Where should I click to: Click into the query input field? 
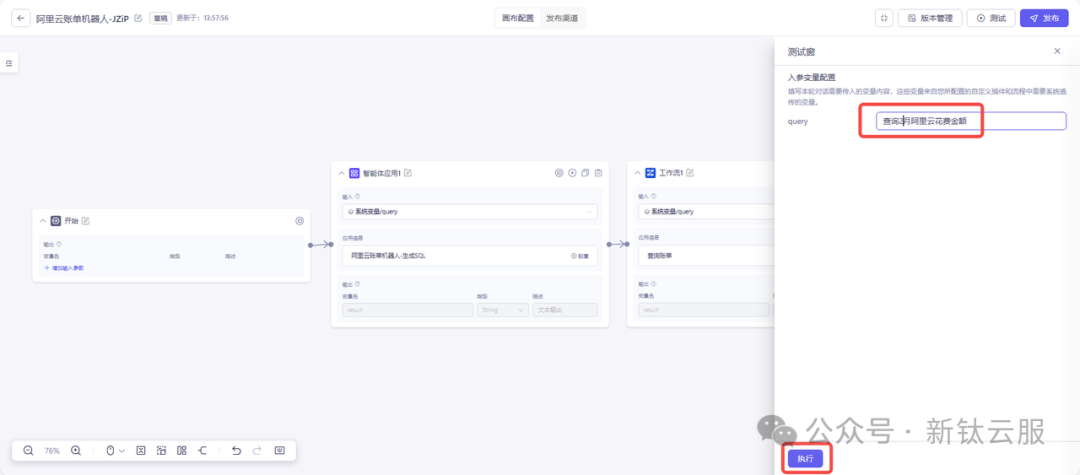(x=971, y=121)
